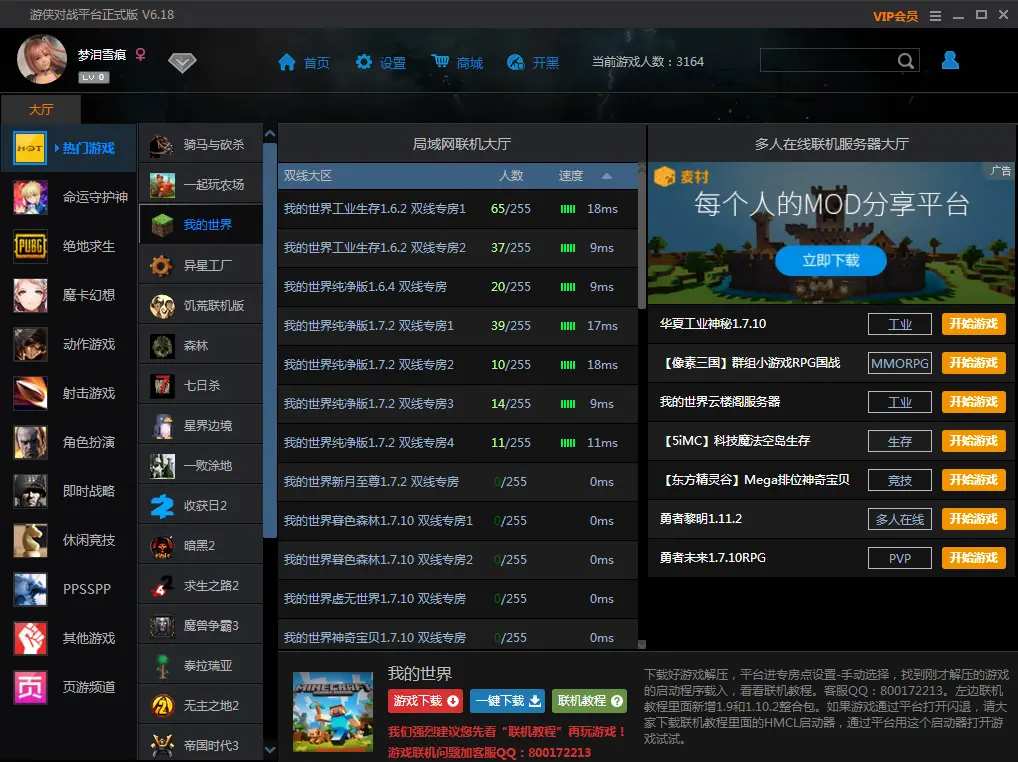Select the PUBG 绝地求生 category icon
The image size is (1018, 762).
31,247
